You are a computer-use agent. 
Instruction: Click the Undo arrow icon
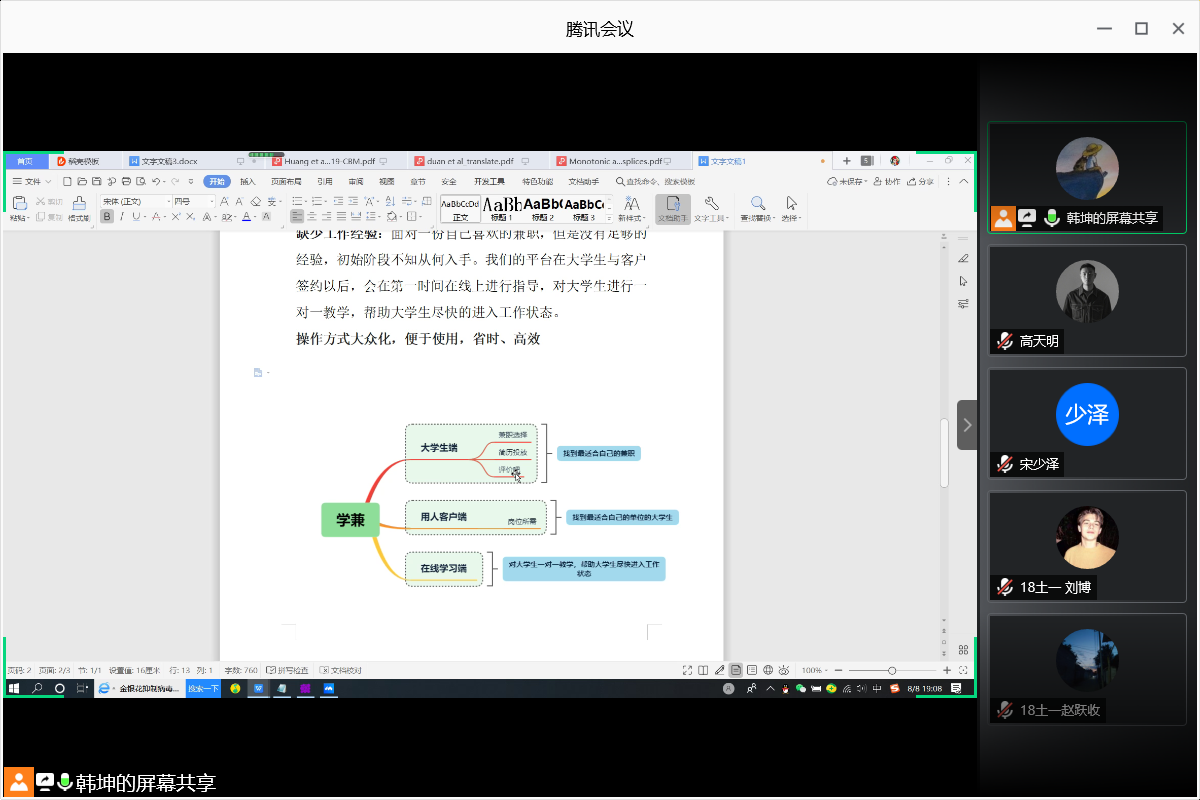coord(156,182)
